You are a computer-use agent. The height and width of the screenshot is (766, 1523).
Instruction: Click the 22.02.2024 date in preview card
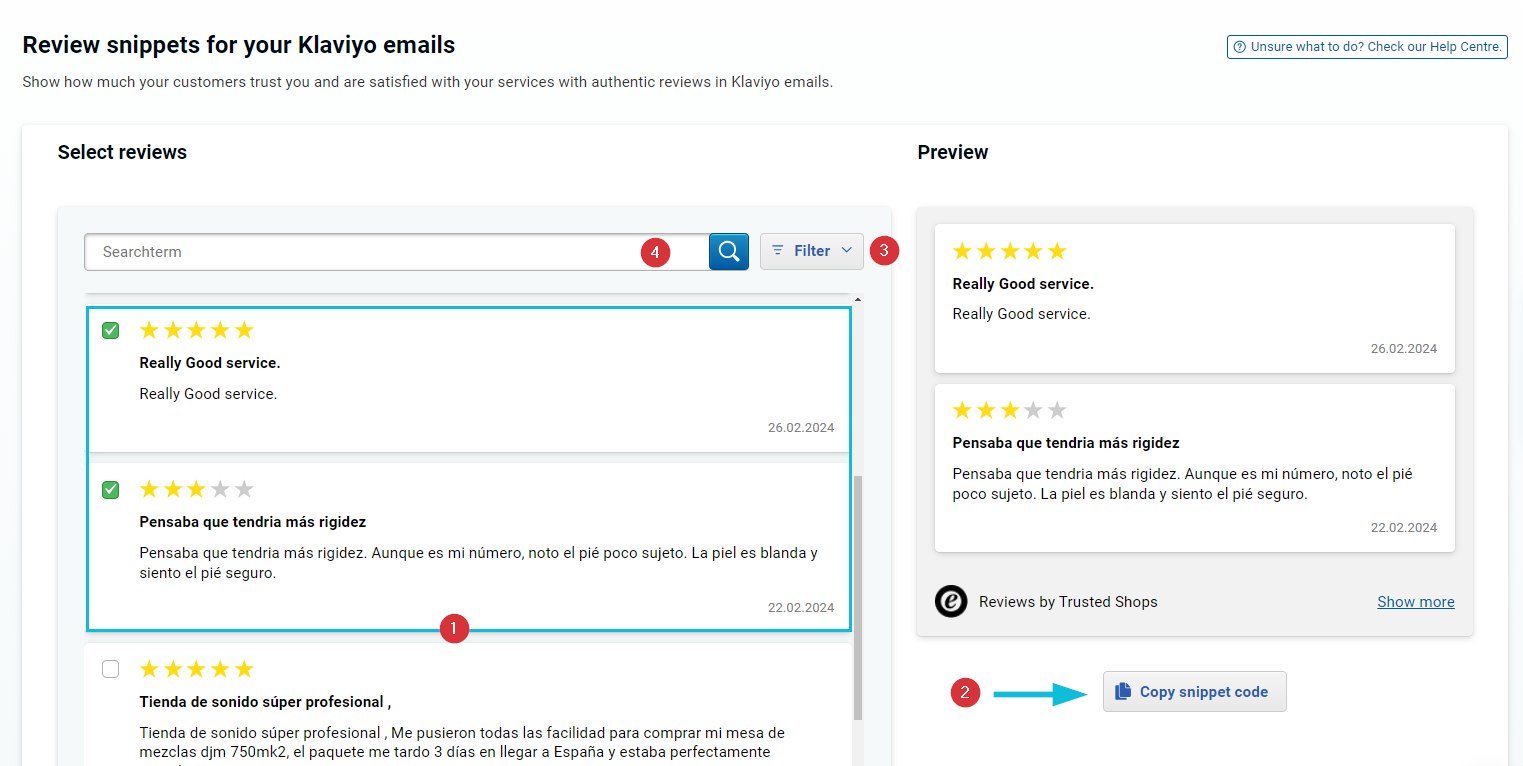pyautogui.click(x=1404, y=528)
